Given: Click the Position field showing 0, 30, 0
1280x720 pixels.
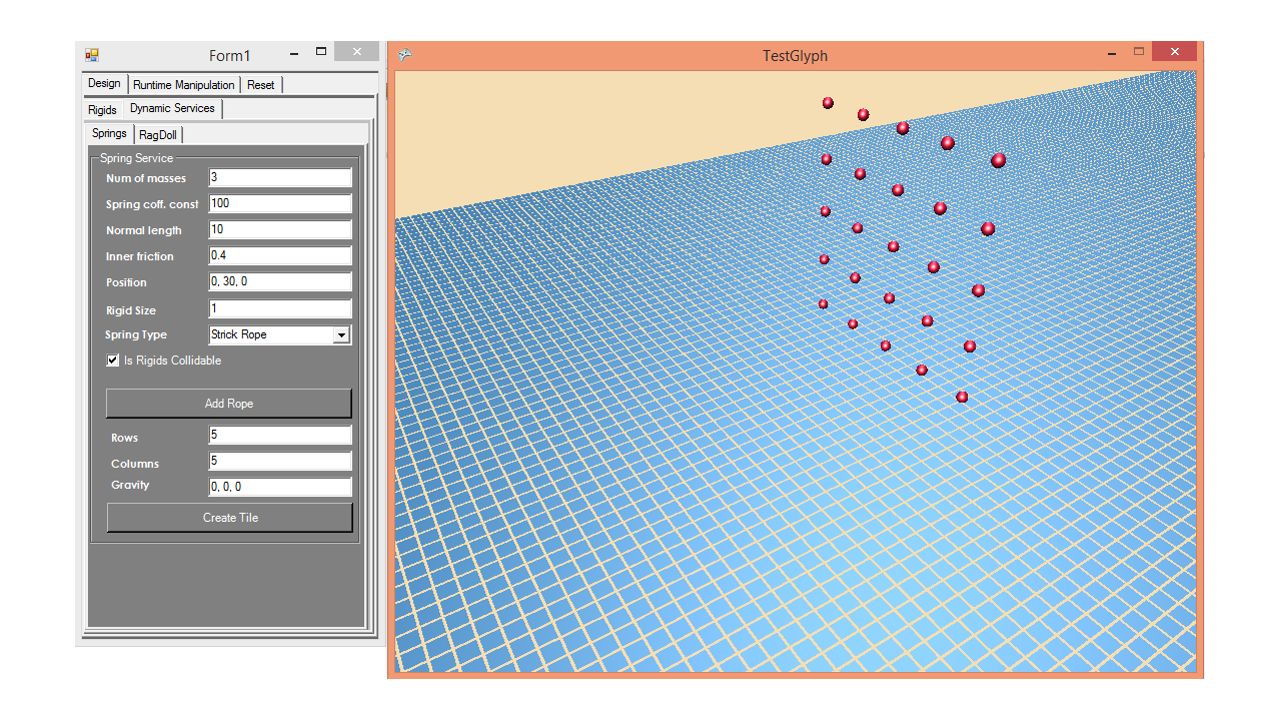Looking at the screenshot, I should [280, 282].
